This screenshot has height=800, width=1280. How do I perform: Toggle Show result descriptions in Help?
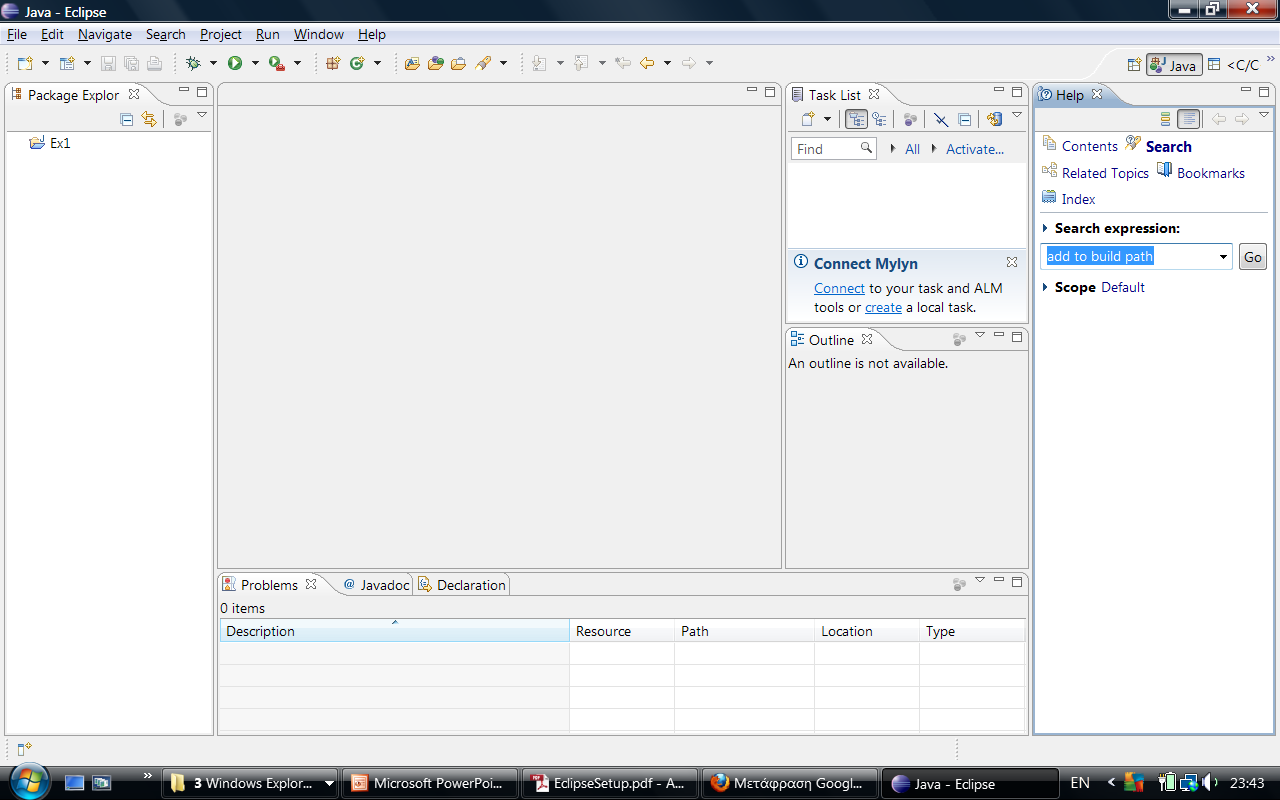1188,119
